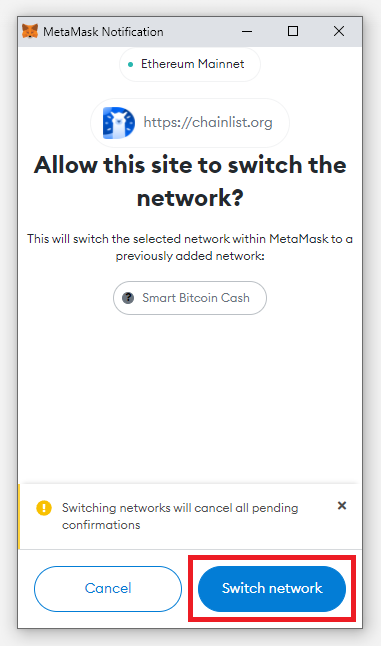Click the 'Switching networks will cancel' warning text
The height and width of the screenshot is (646, 381).
(180, 516)
